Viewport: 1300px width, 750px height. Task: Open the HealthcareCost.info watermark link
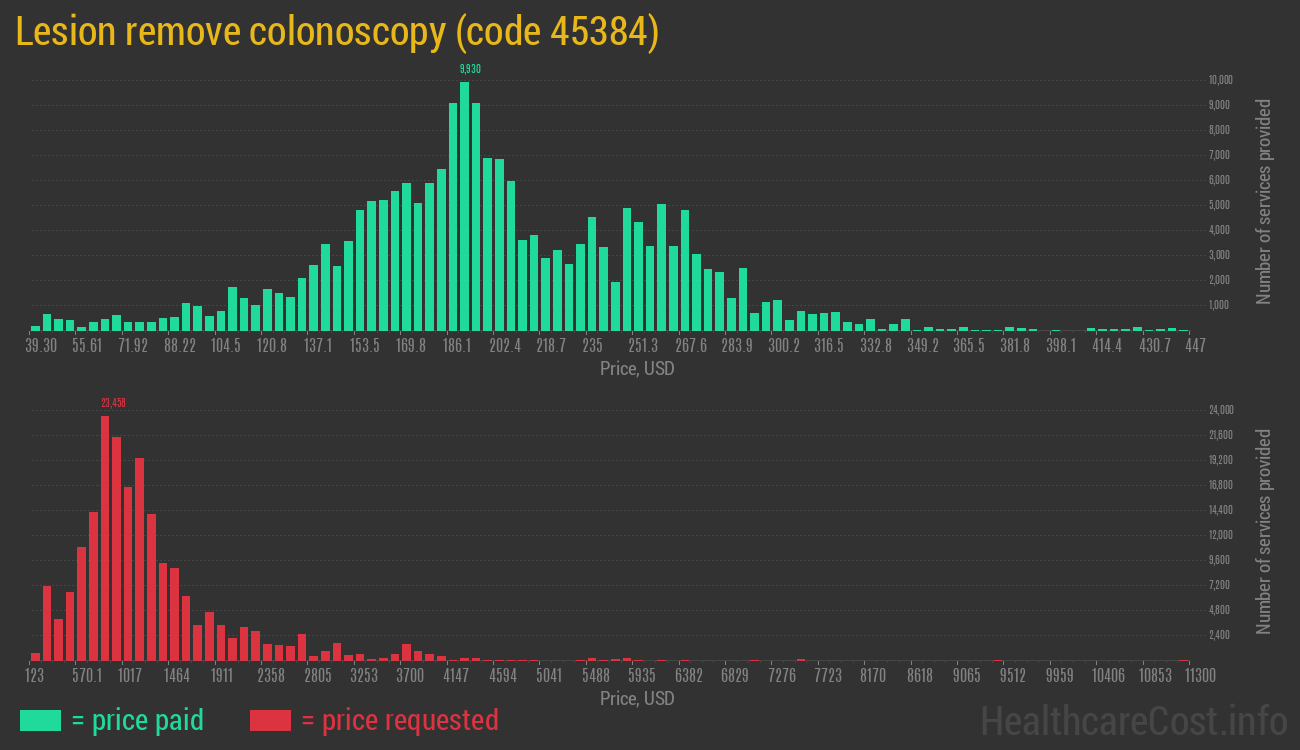[x=1133, y=720]
